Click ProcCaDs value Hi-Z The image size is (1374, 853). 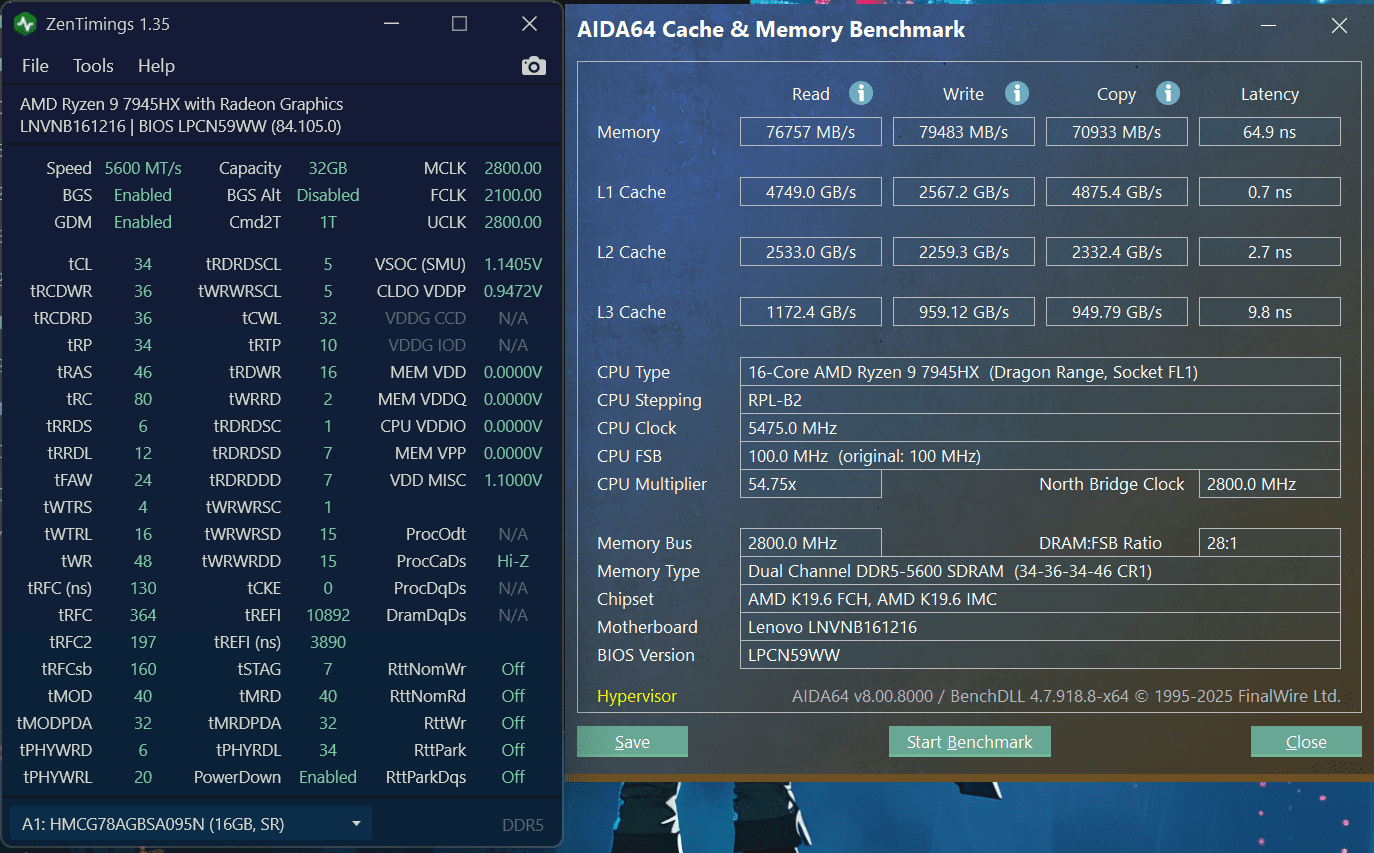pyautogui.click(x=513, y=561)
